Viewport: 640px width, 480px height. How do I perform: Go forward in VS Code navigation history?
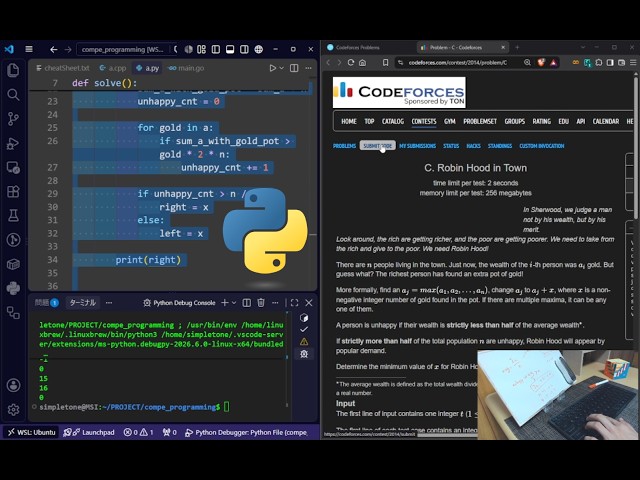tap(68, 49)
